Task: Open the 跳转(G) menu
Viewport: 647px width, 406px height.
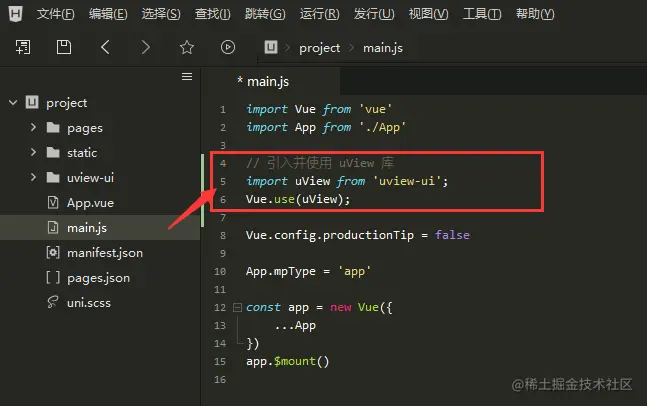Action: coord(265,14)
